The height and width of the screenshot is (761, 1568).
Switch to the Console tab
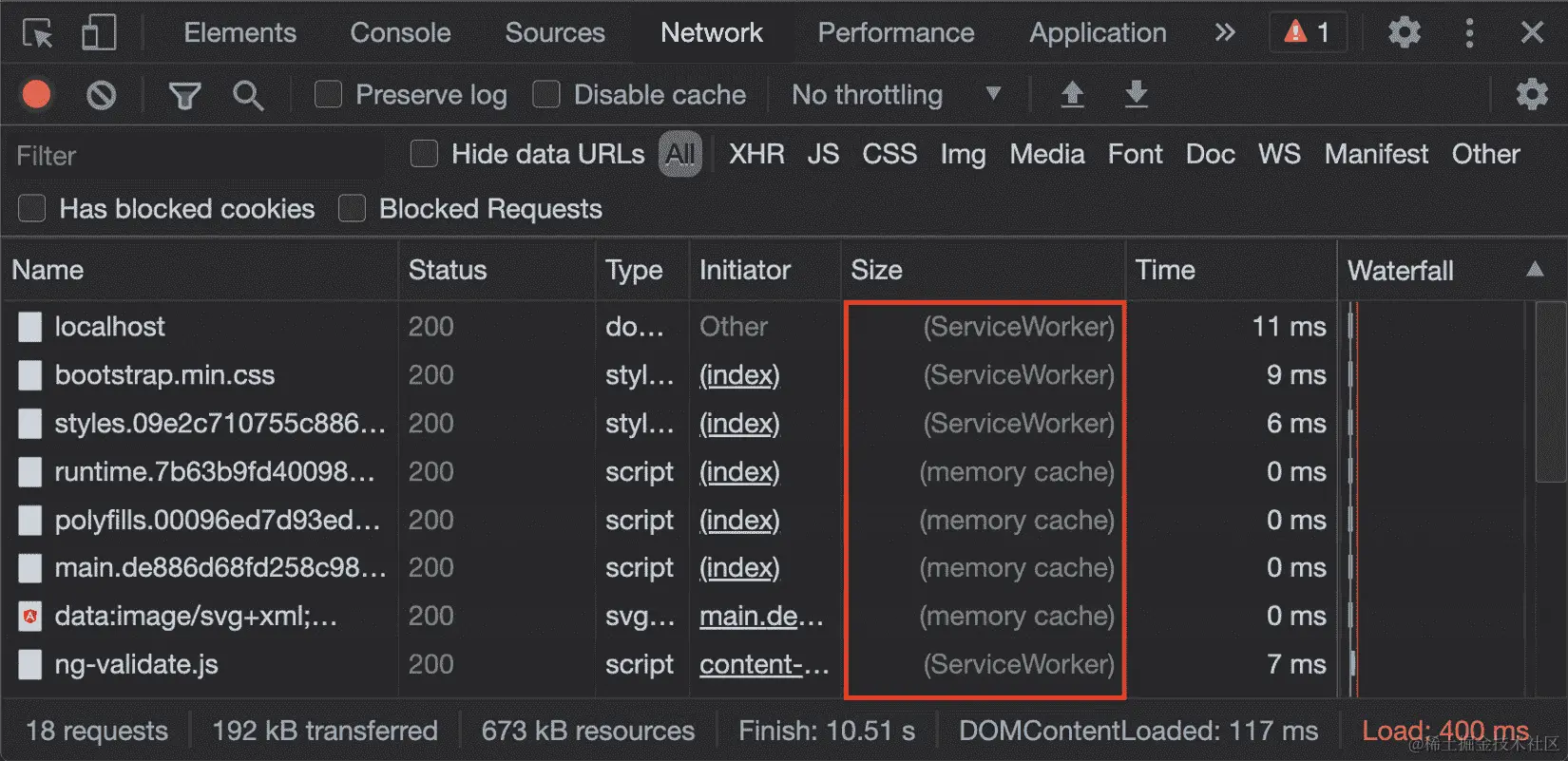coord(400,32)
